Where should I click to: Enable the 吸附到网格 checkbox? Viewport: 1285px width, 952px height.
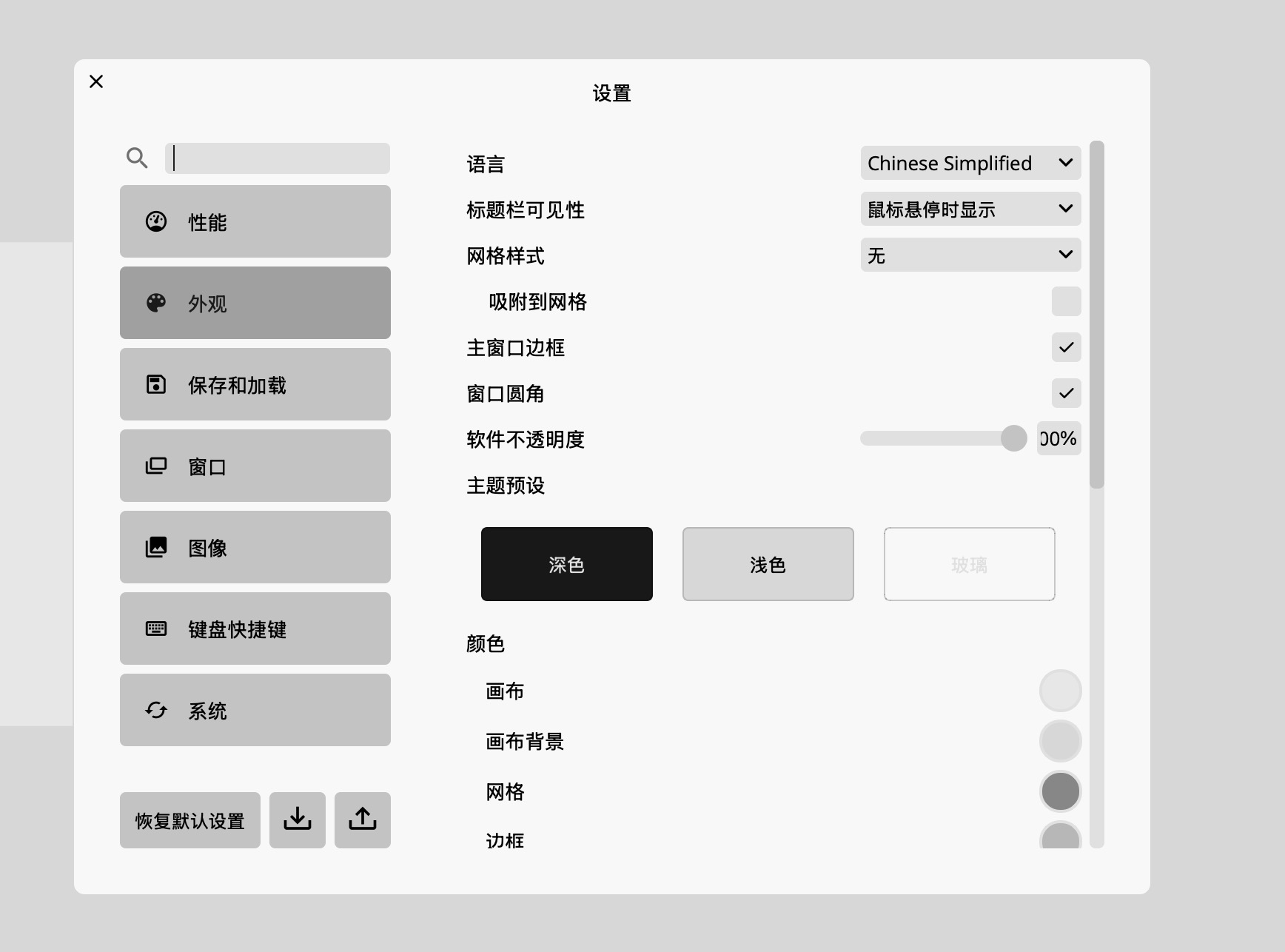pyautogui.click(x=1066, y=302)
